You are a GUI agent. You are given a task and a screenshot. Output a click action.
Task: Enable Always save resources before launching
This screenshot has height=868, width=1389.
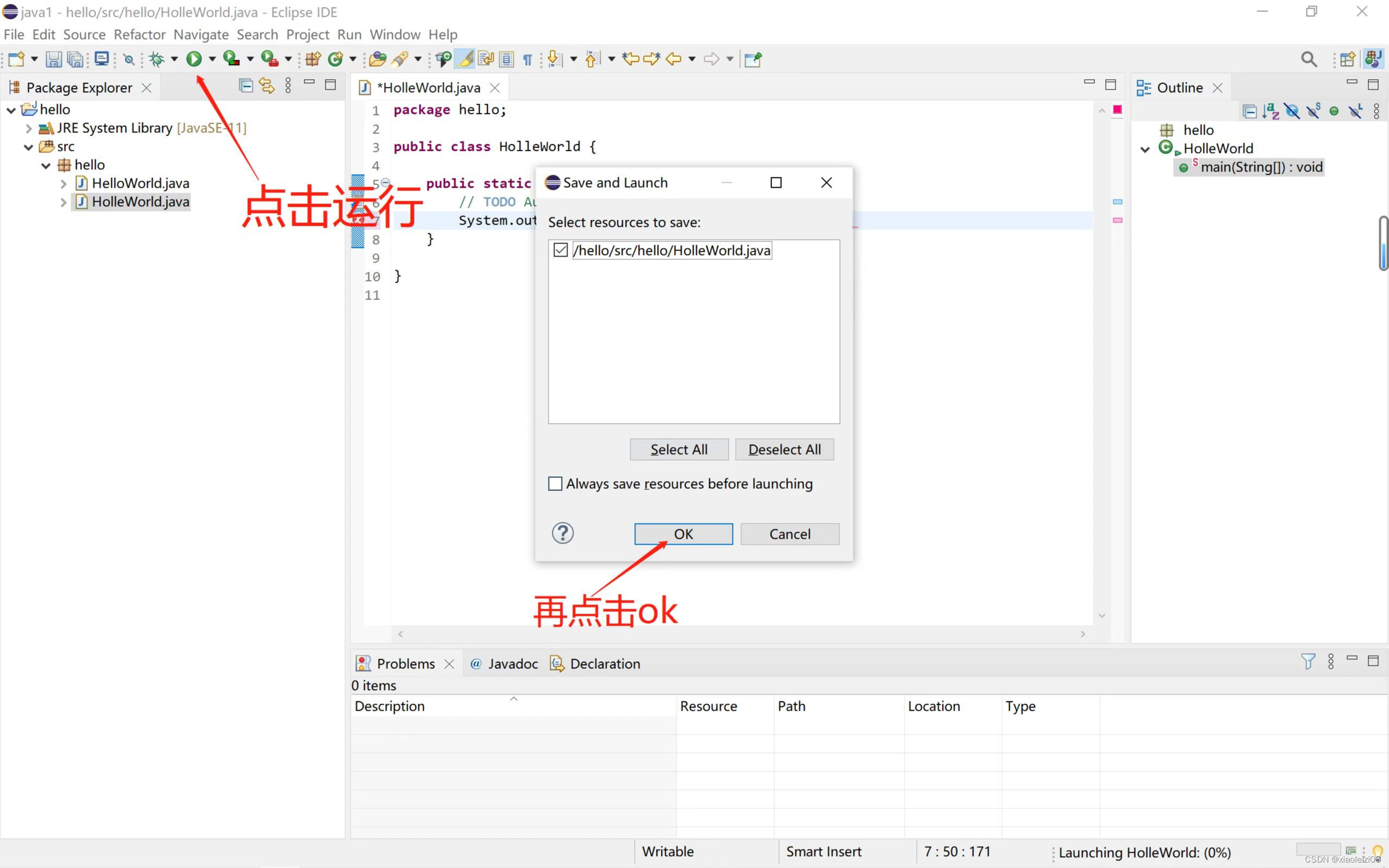555,483
